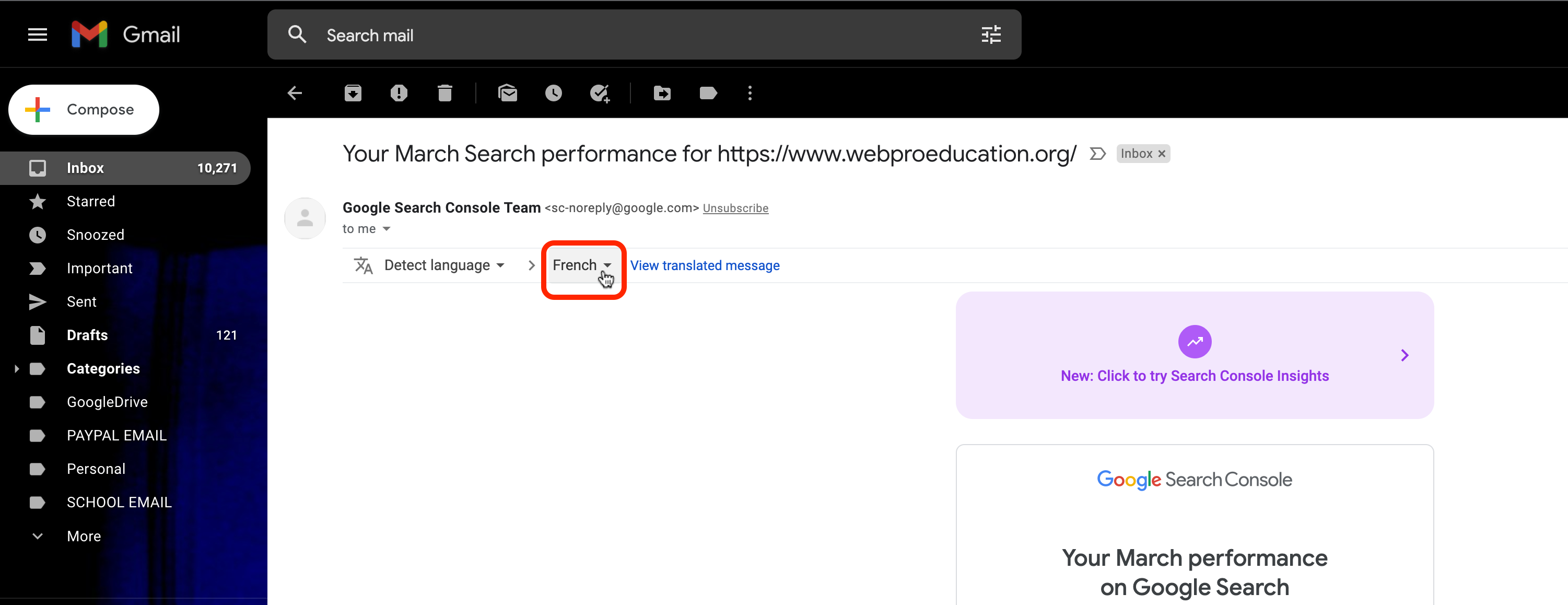Open More options three-dot menu

[750, 93]
